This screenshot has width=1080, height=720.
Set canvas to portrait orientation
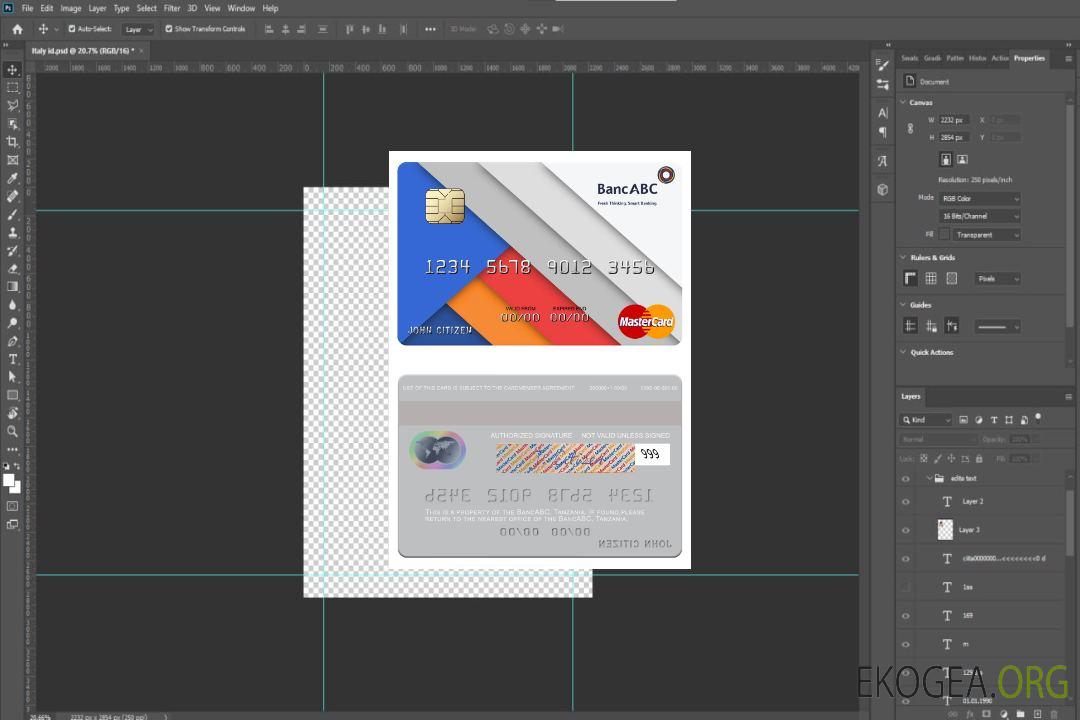pos(946,159)
